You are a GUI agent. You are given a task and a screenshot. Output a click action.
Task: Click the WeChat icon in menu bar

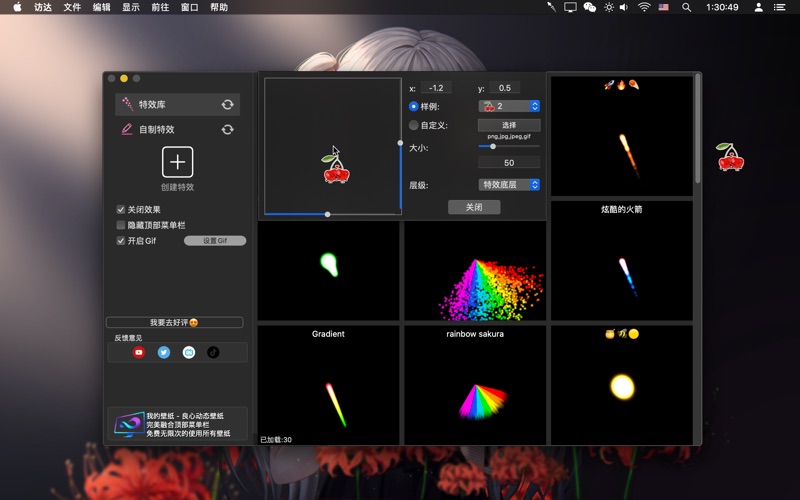coord(589,7)
